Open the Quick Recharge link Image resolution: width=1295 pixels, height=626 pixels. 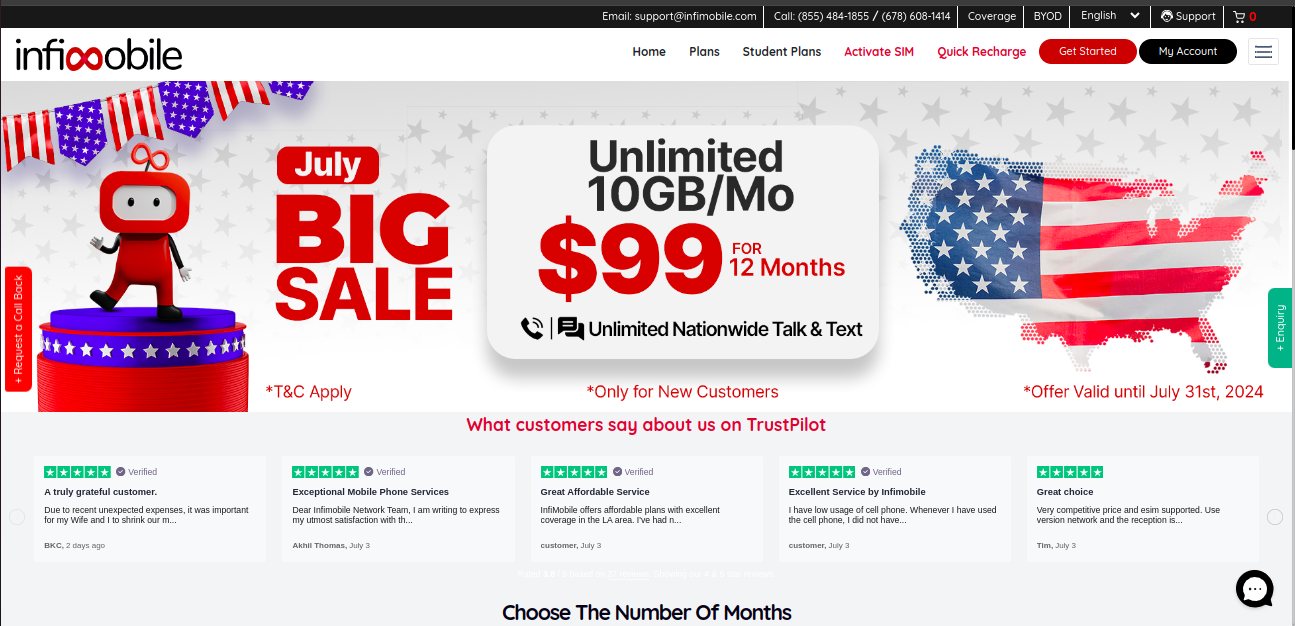(981, 52)
